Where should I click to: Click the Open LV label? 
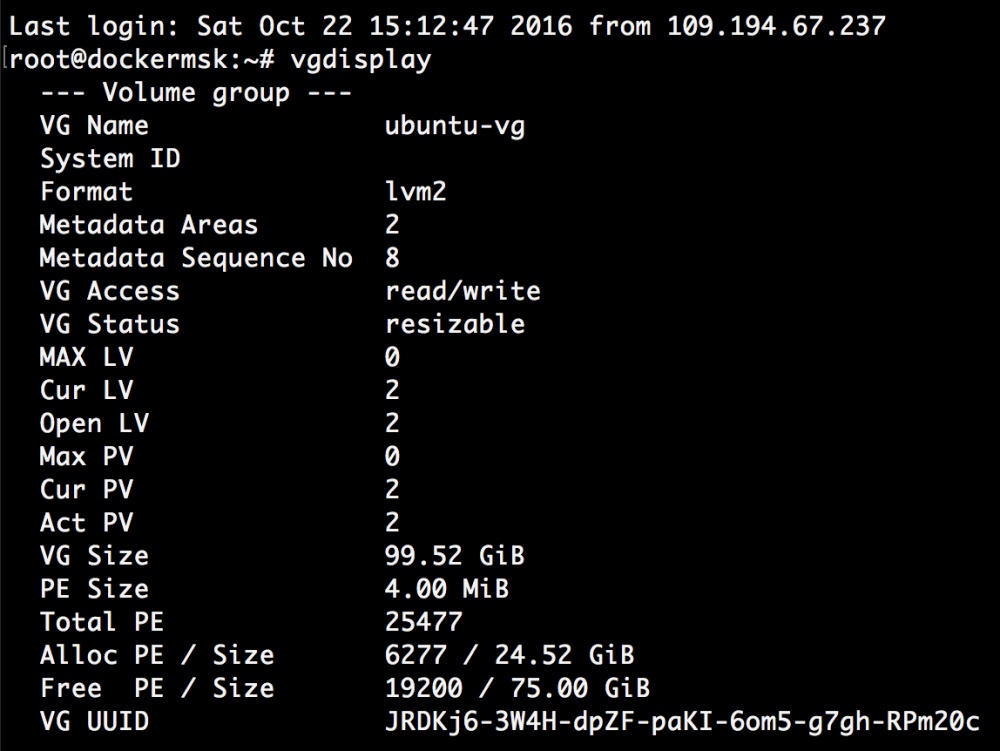pyautogui.click(x=94, y=423)
